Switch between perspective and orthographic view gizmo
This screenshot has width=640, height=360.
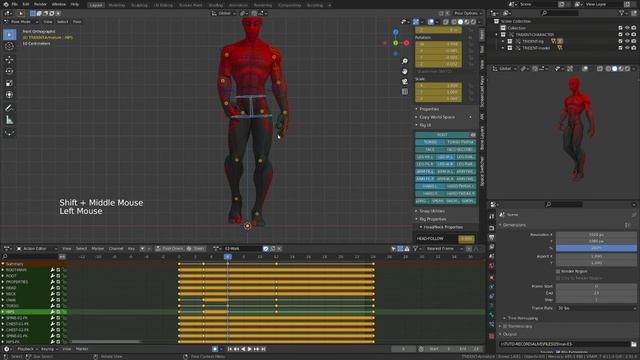tap(404, 92)
